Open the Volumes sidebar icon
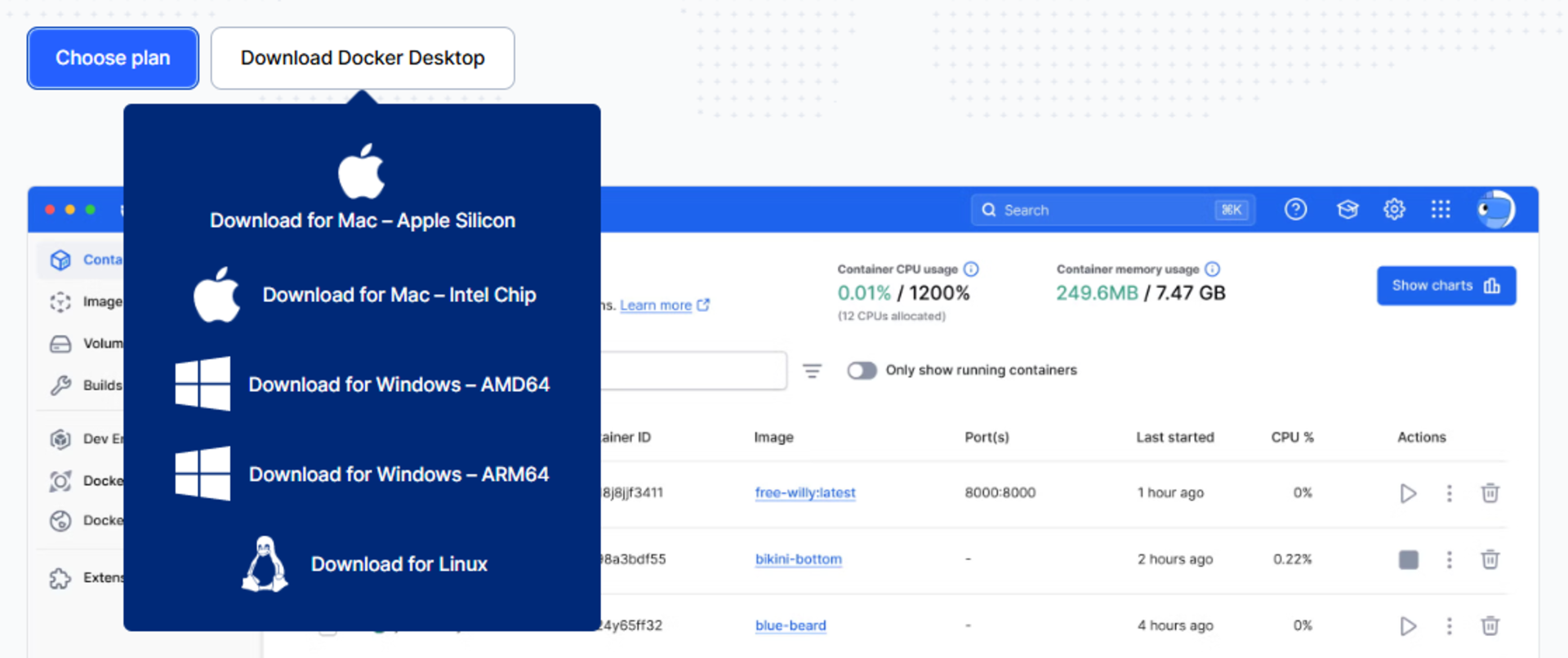 60,344
